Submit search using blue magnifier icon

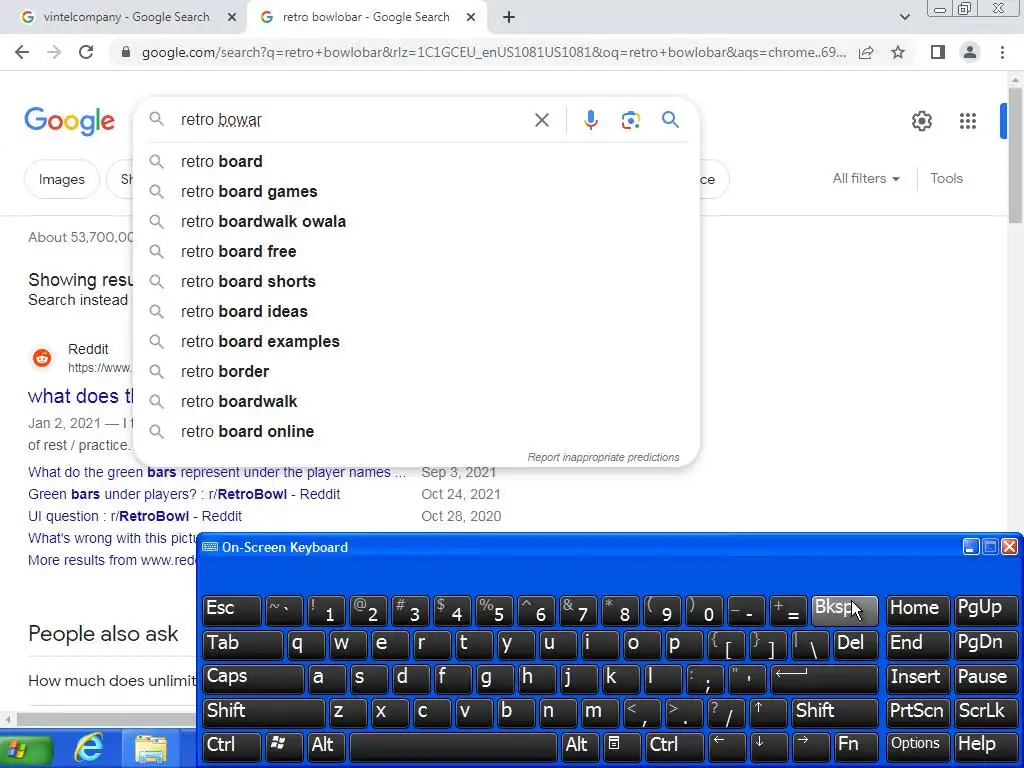[670, 120]
